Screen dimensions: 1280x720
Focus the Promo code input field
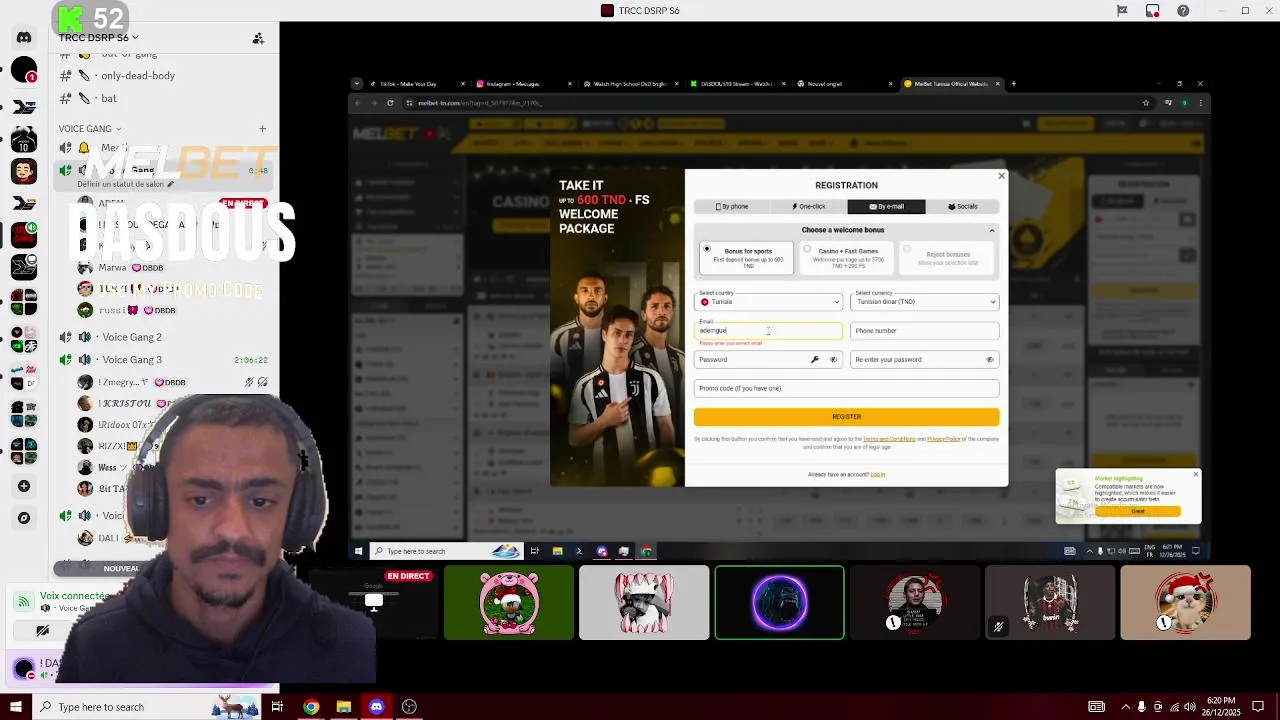(846, 388)
